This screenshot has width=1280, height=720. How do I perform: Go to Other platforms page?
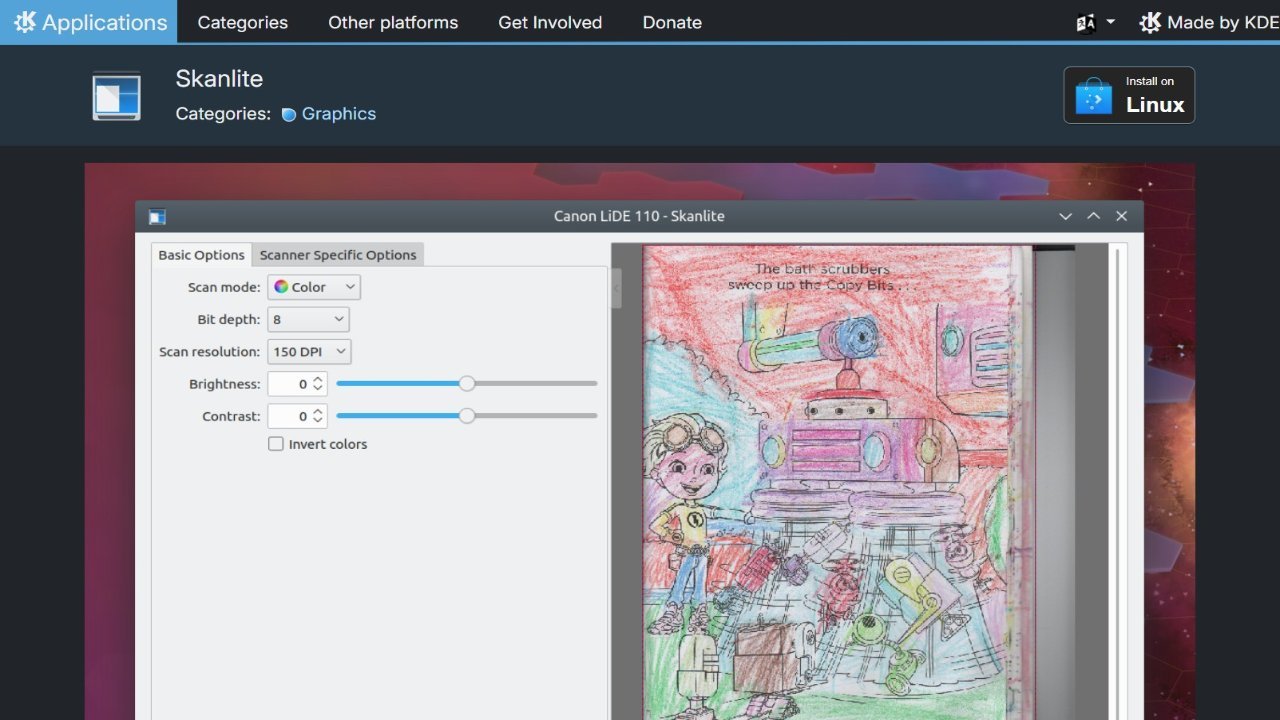tap(393, 22)
